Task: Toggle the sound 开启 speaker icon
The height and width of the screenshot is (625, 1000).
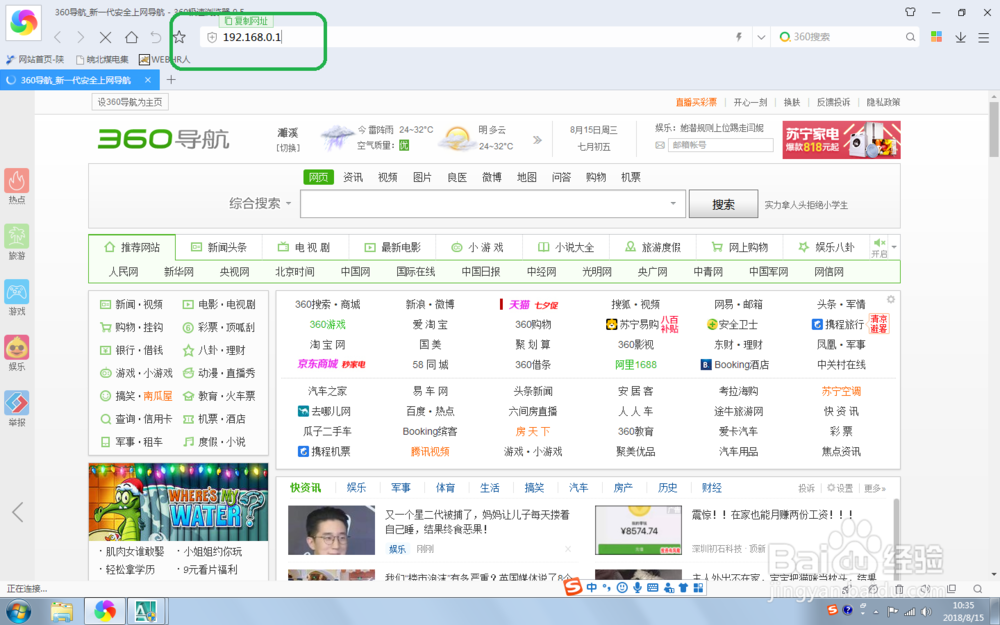Action: pos(879,243)
